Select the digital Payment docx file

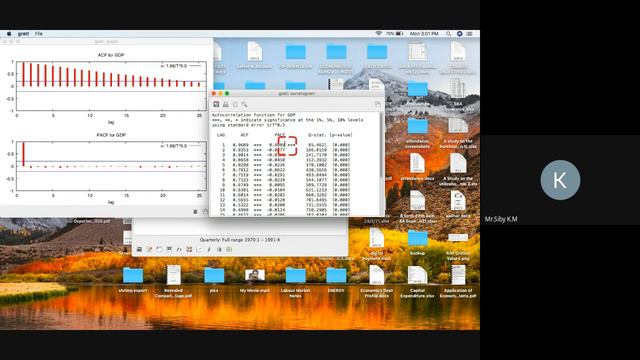376,238
